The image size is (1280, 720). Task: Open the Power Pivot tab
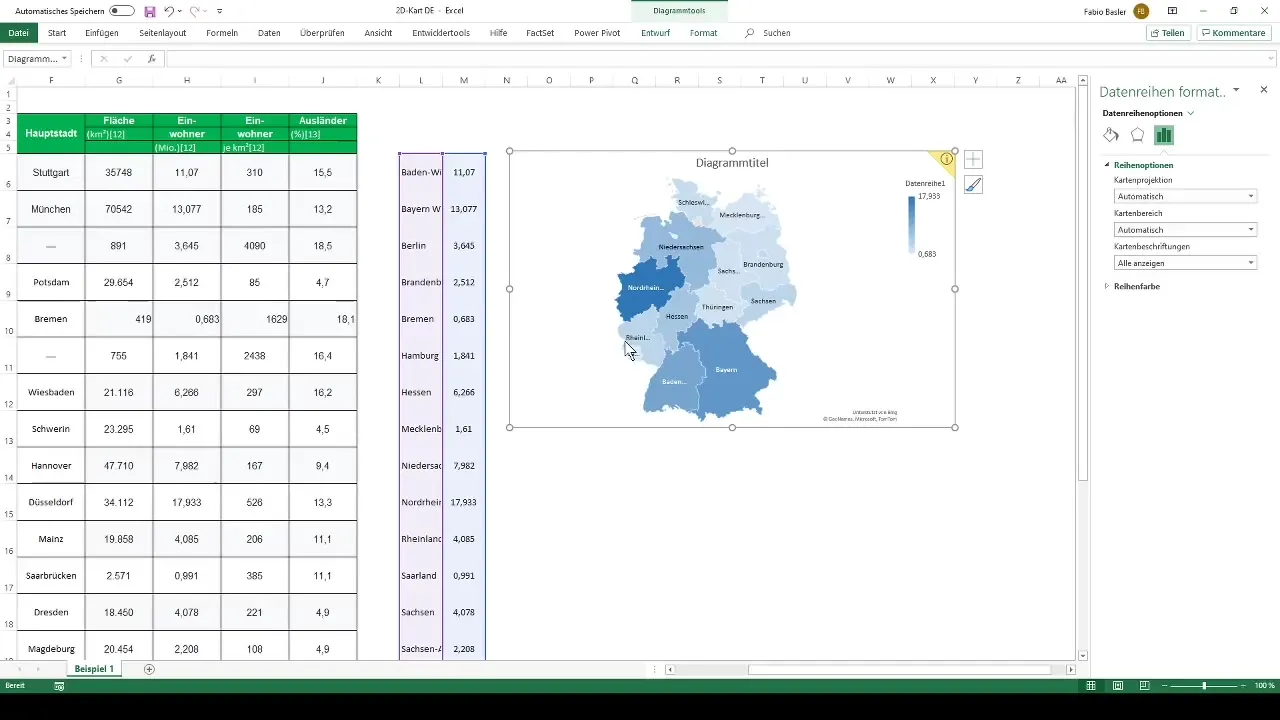tap(597, 33)
